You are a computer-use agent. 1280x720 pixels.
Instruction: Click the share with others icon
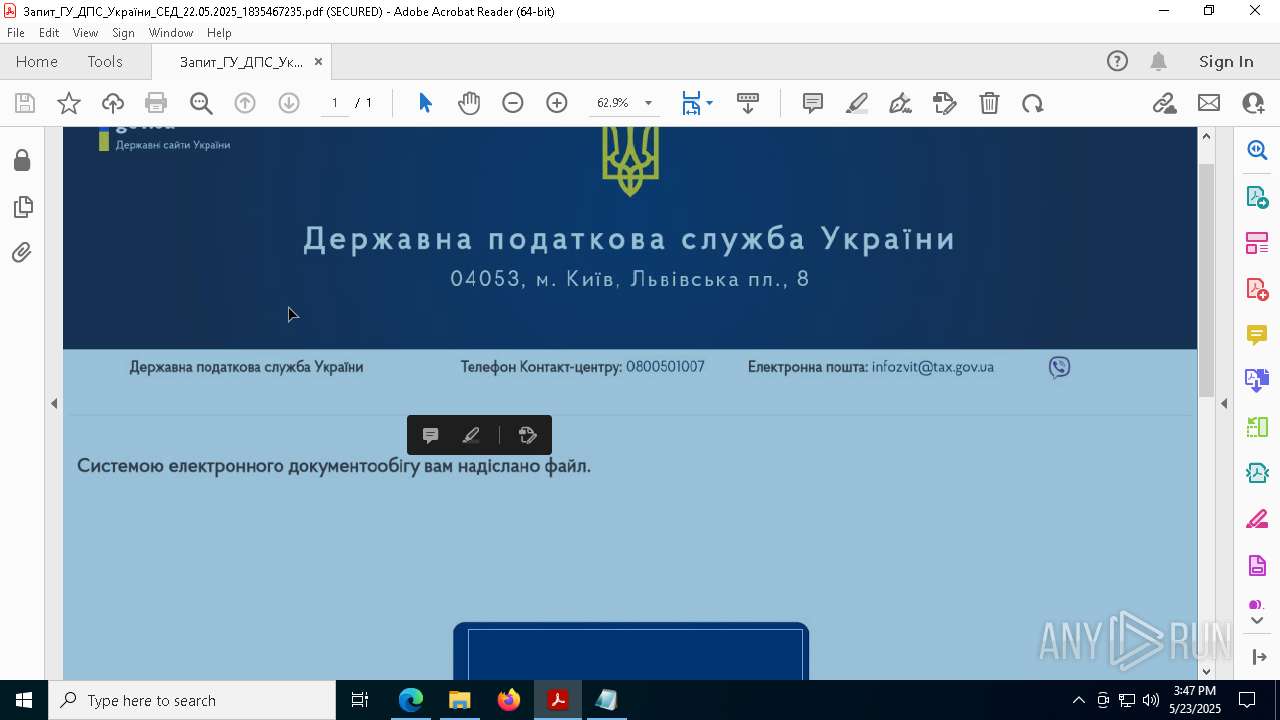(1253, 103)
